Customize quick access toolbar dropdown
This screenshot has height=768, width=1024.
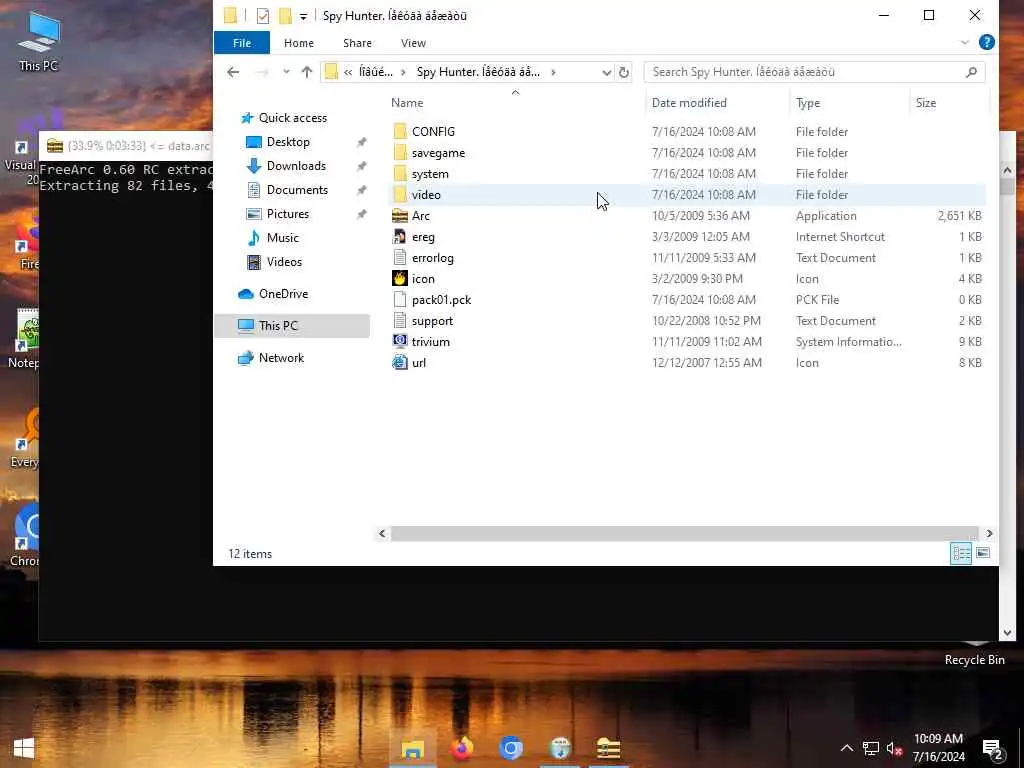pyautogui.click(x=303, y=16)
